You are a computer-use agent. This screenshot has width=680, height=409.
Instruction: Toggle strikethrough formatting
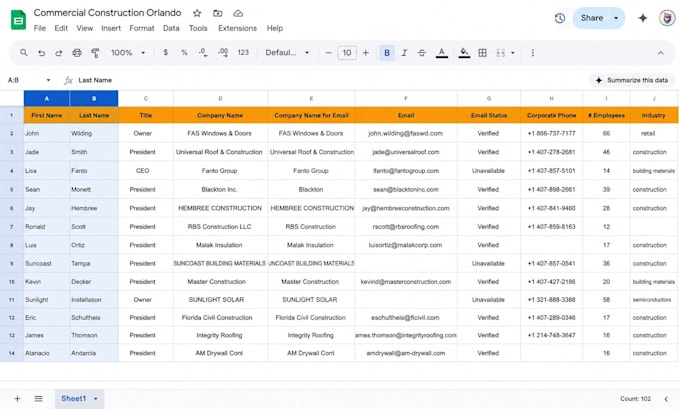click(422, 53)
